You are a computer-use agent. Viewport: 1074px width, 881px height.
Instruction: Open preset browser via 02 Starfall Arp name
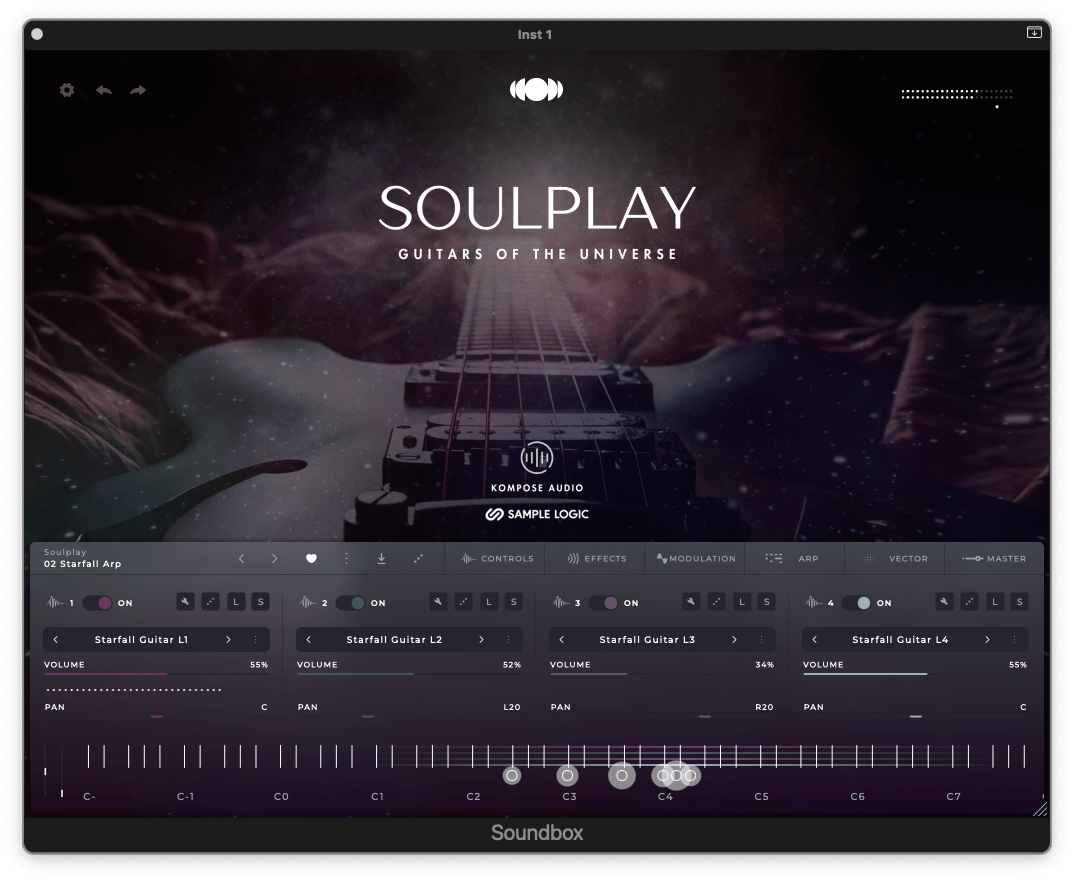pos(82,564)
